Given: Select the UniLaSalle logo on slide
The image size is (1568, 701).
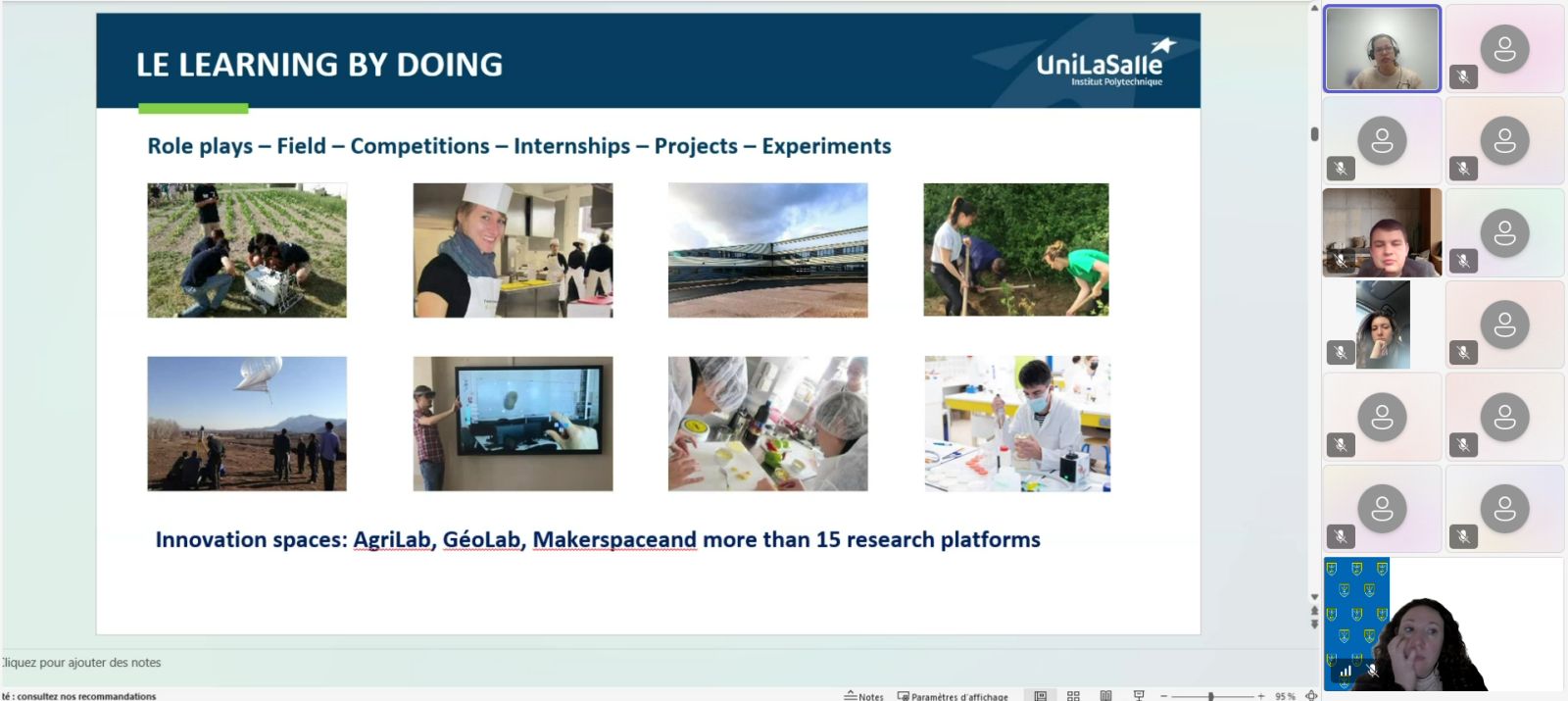Looking at the screenshot, I should point(1105,64).
